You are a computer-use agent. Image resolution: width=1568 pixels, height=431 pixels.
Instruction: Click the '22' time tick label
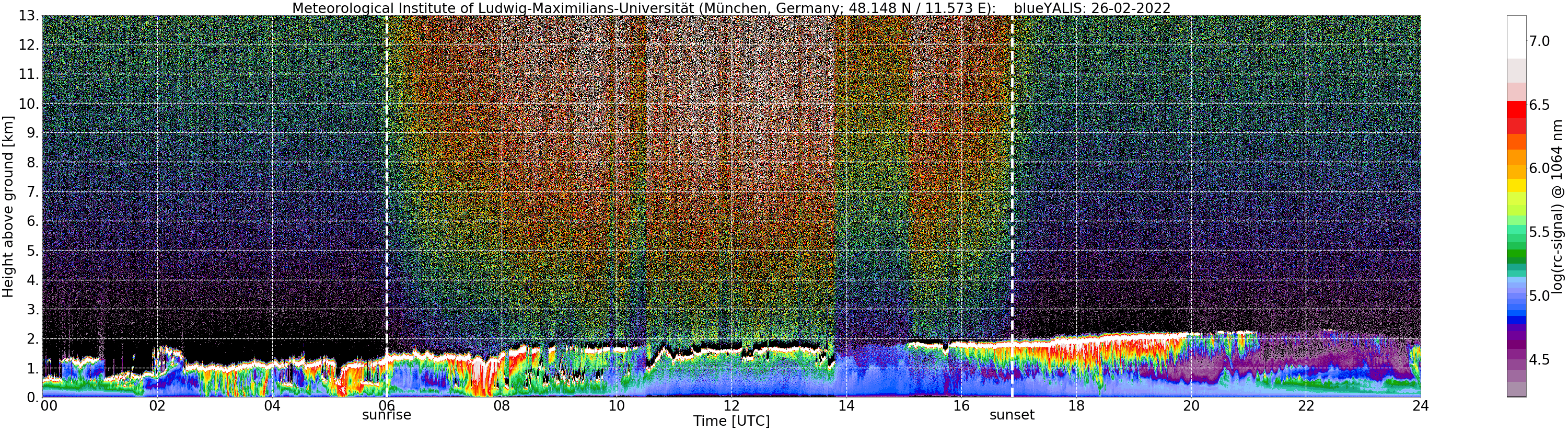pos(1306,405)
